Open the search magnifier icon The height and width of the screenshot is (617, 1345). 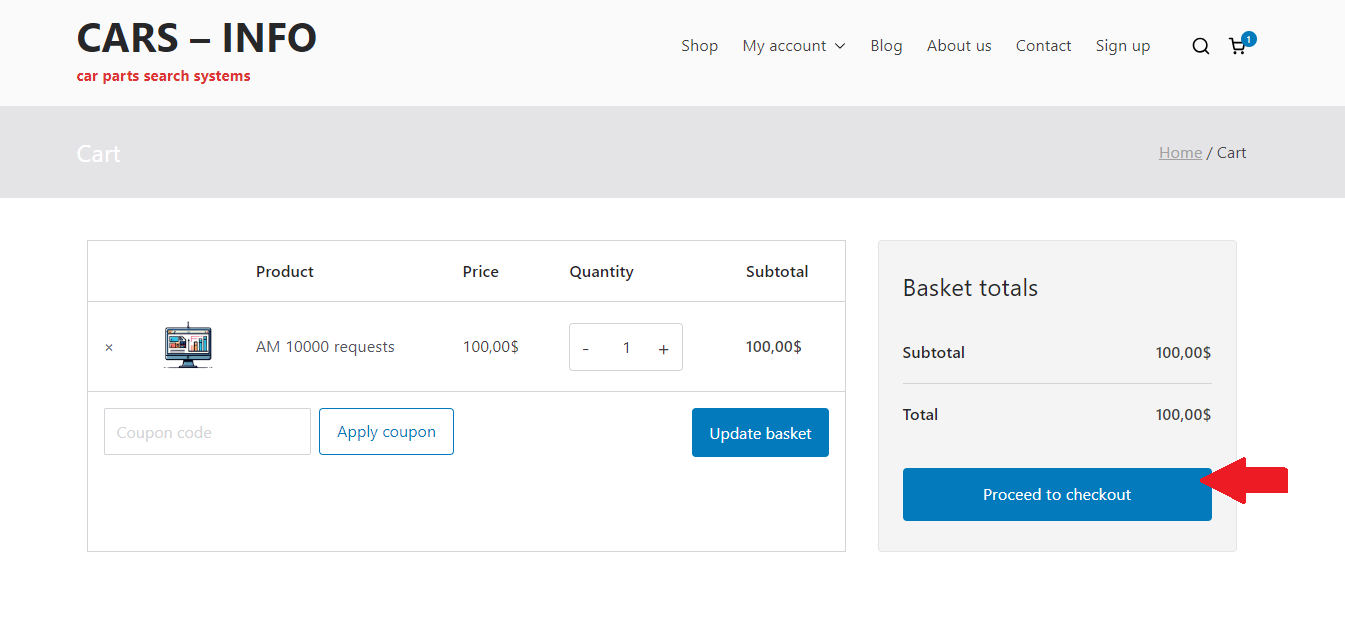(1200, 46)
